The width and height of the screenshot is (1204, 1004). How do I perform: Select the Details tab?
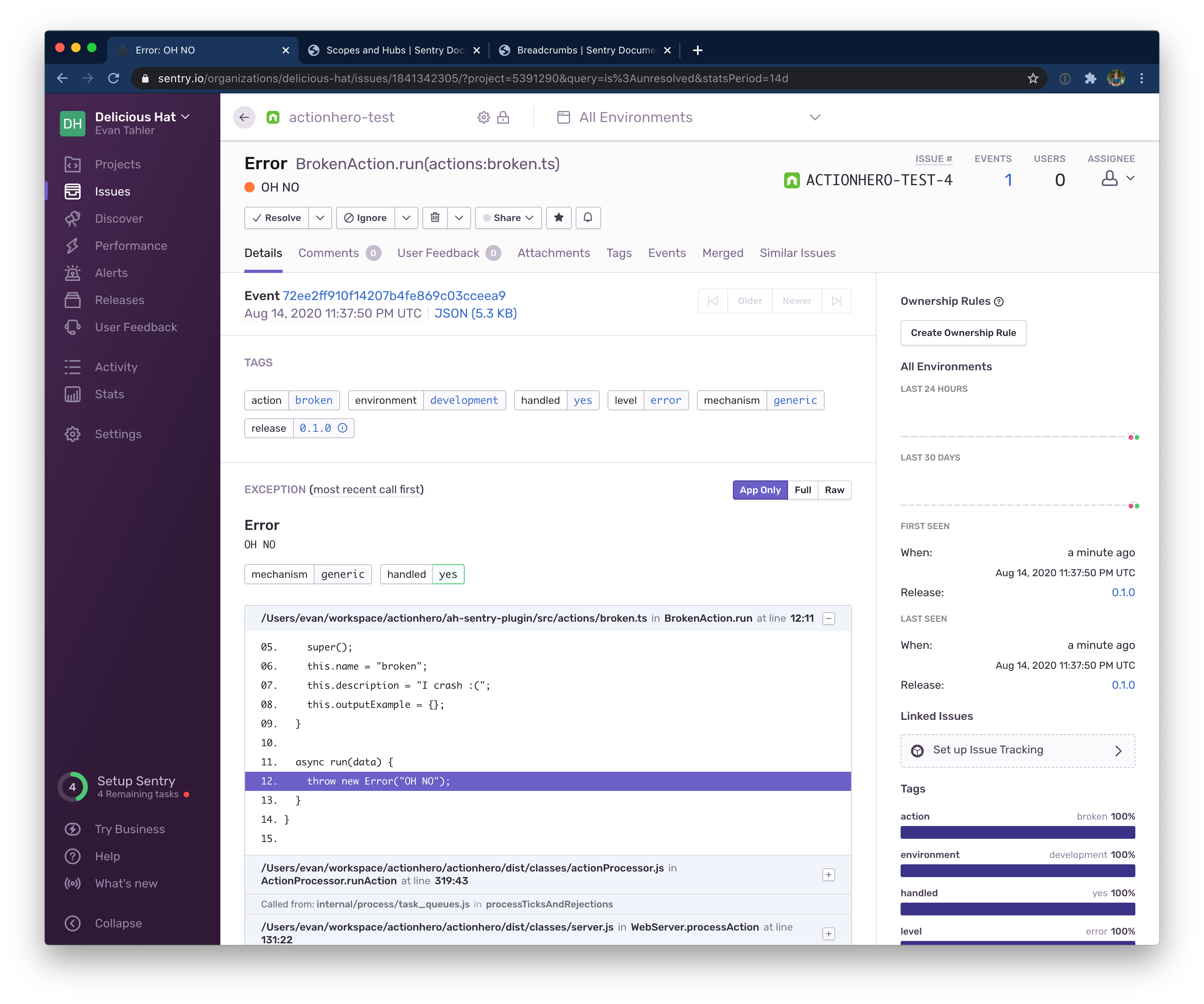(263, 253)
